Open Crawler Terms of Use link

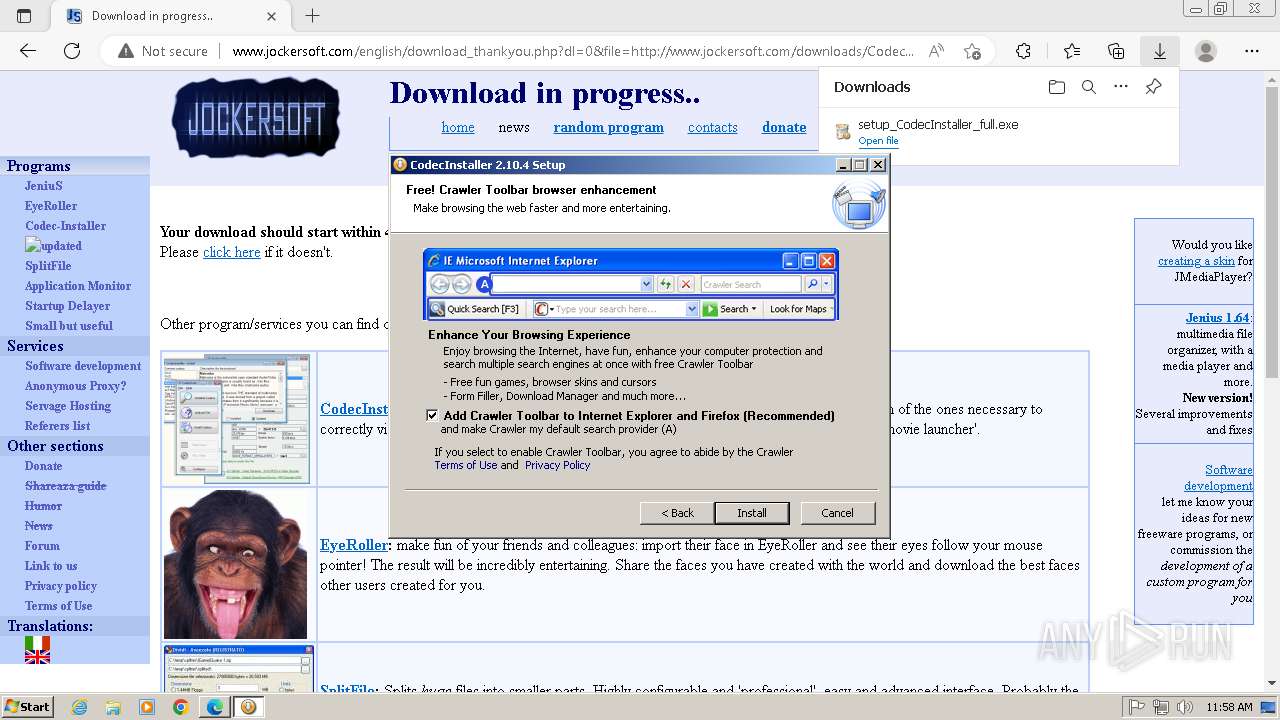[x=465, y=465]
